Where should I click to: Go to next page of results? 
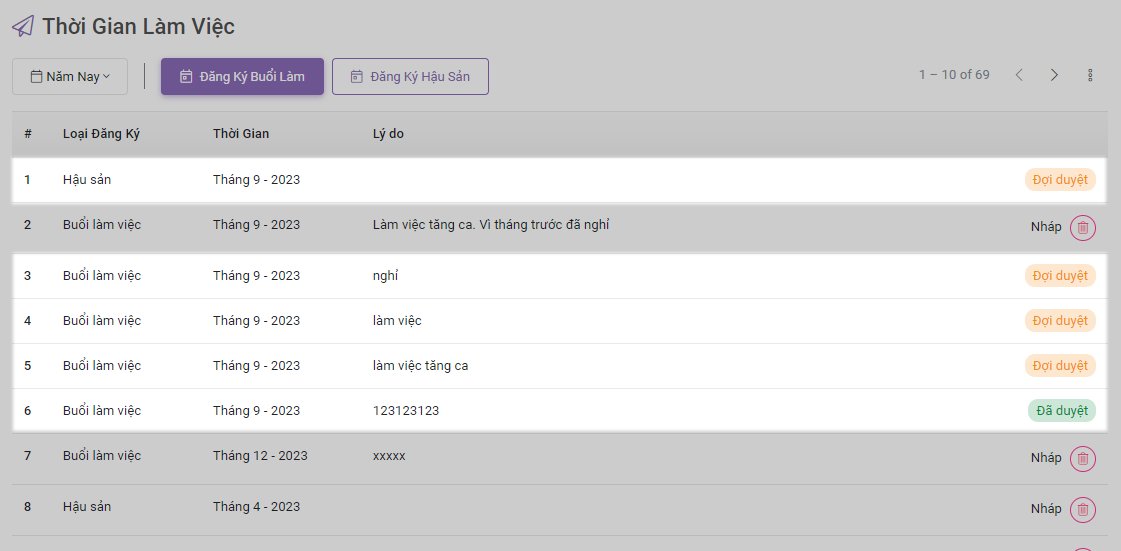(x=1054, y=76)
